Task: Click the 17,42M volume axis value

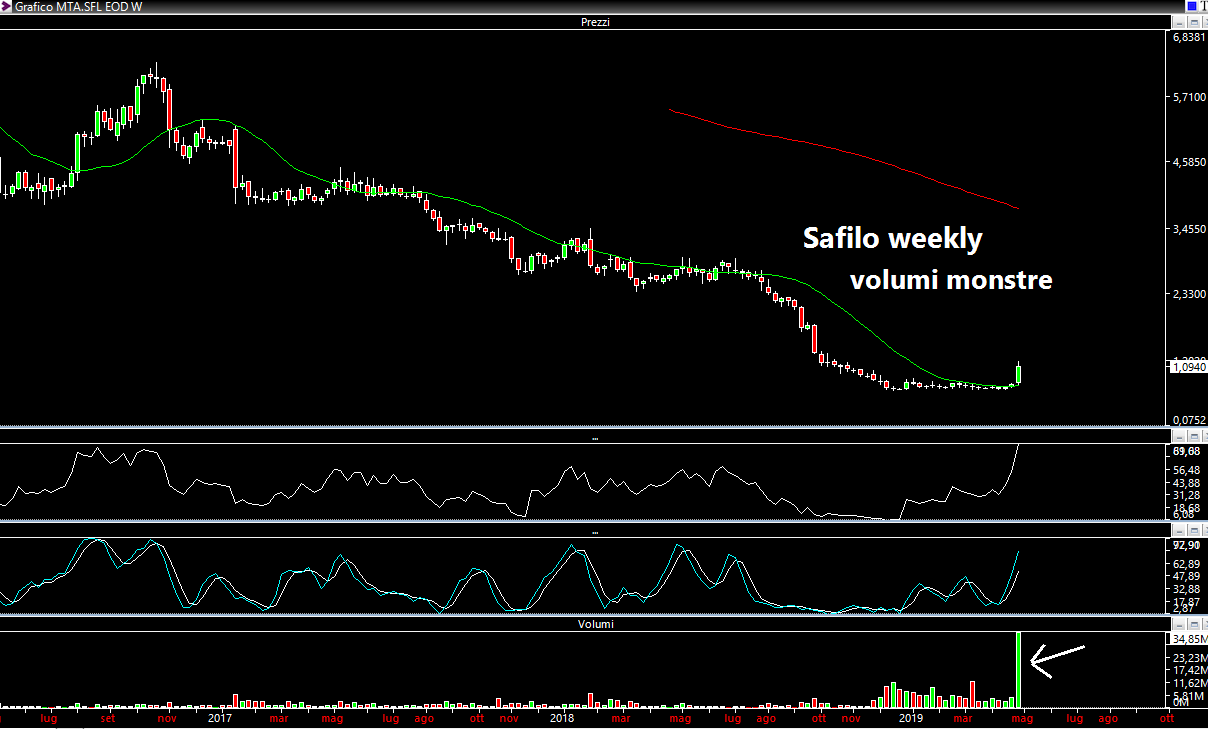Action: (x=1189, y=669)
